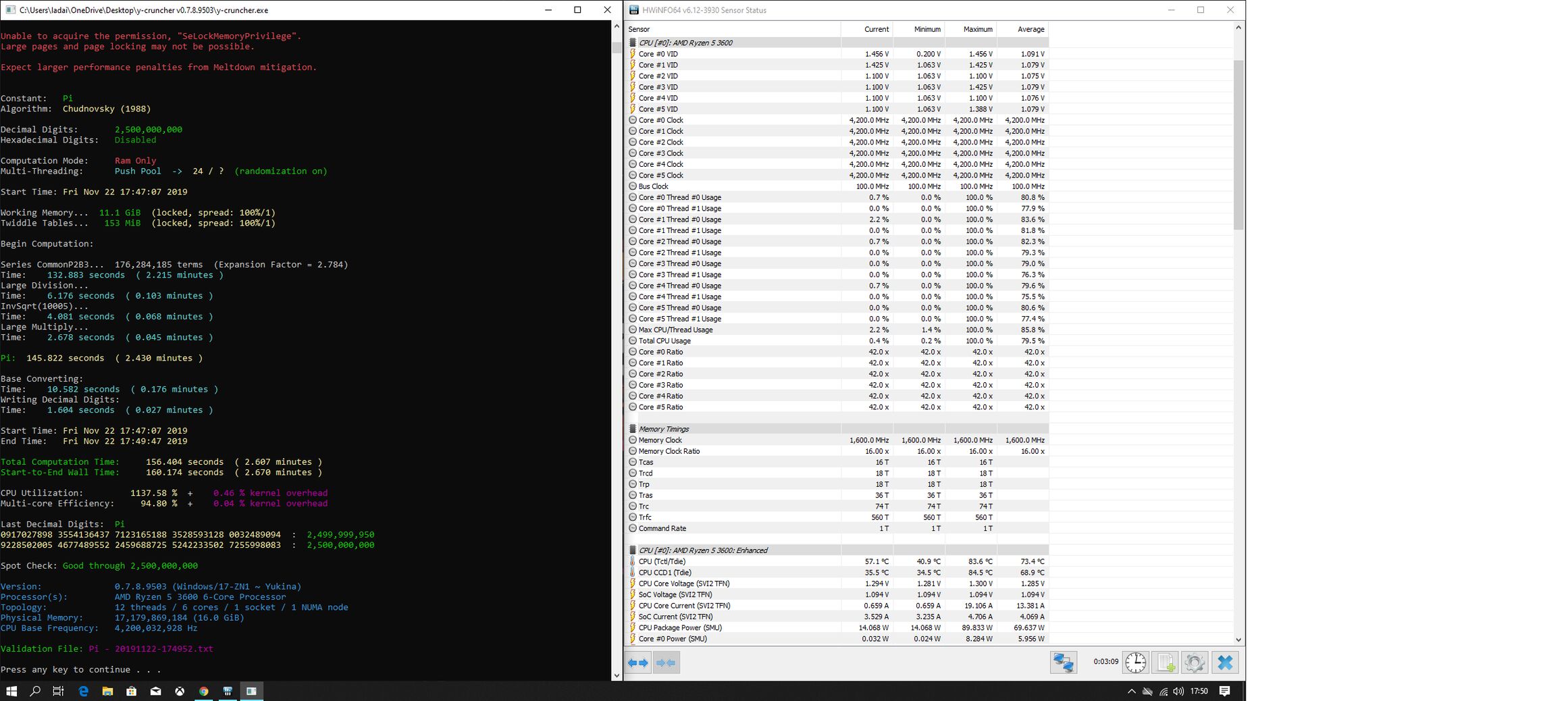This screenshot has height=701, width=1568.
Task: Select Memory Clock Ratio row
Action: point(837,451)
